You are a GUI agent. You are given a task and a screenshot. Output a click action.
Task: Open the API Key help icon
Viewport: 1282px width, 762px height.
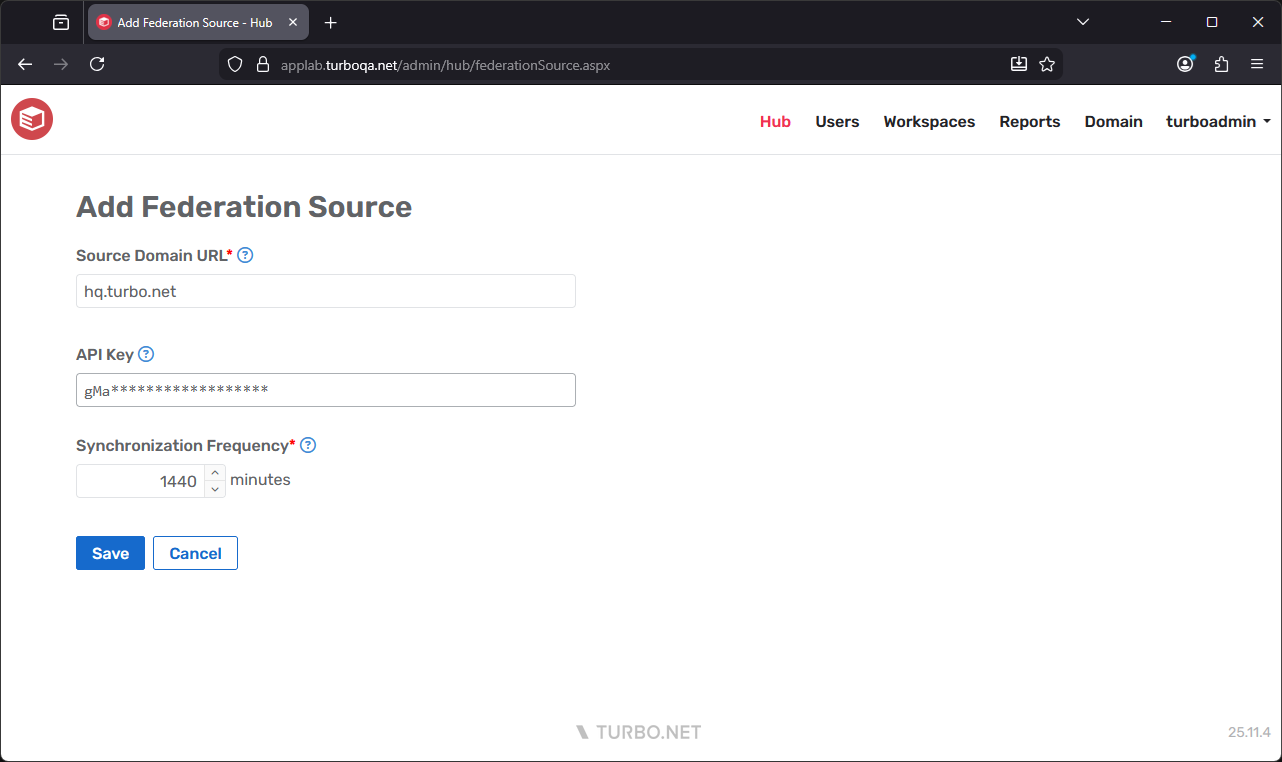click(x=146, y=354)
